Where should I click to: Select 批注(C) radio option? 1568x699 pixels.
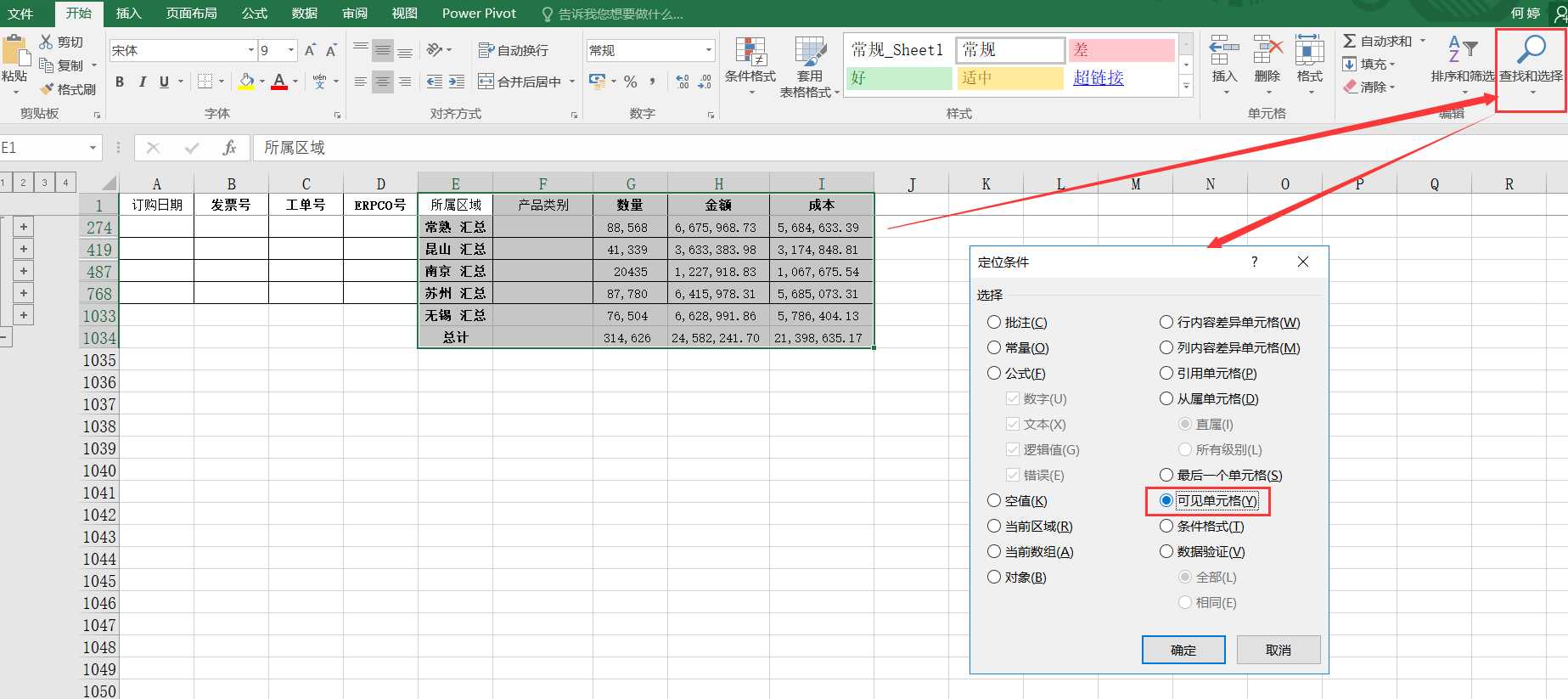click(x=994, y=323)
